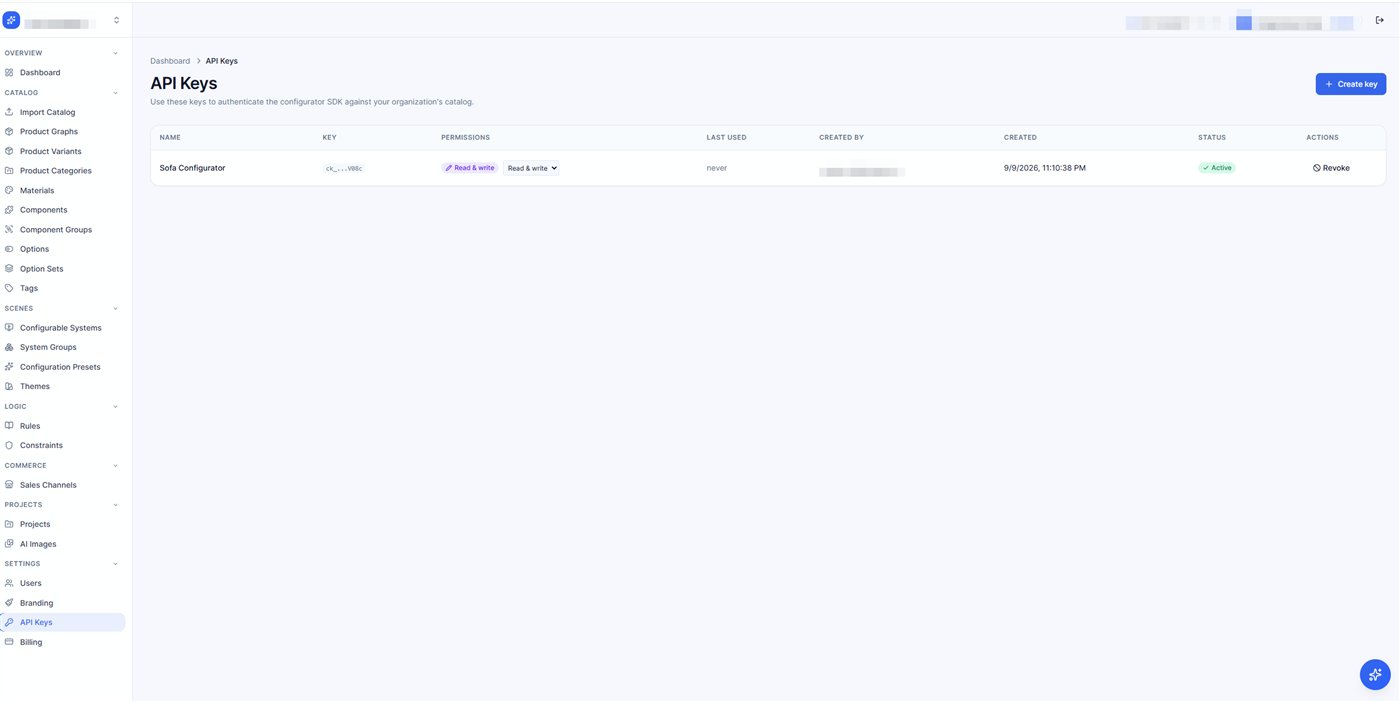Collapse the OVERVIEW section chevron
1400x702 pixels.
point(115,53)
